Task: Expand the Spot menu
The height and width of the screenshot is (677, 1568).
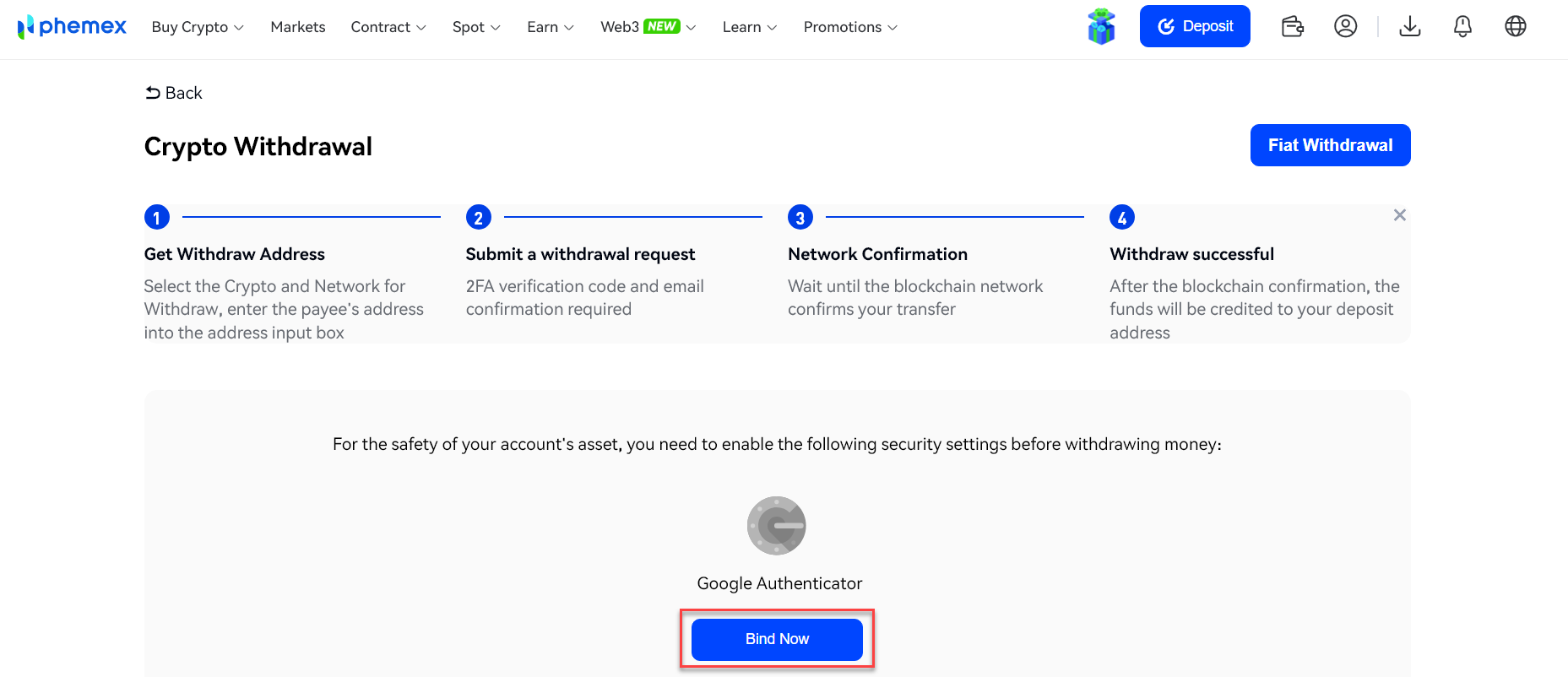Action: pyautogui.click(x=476, y=27)
